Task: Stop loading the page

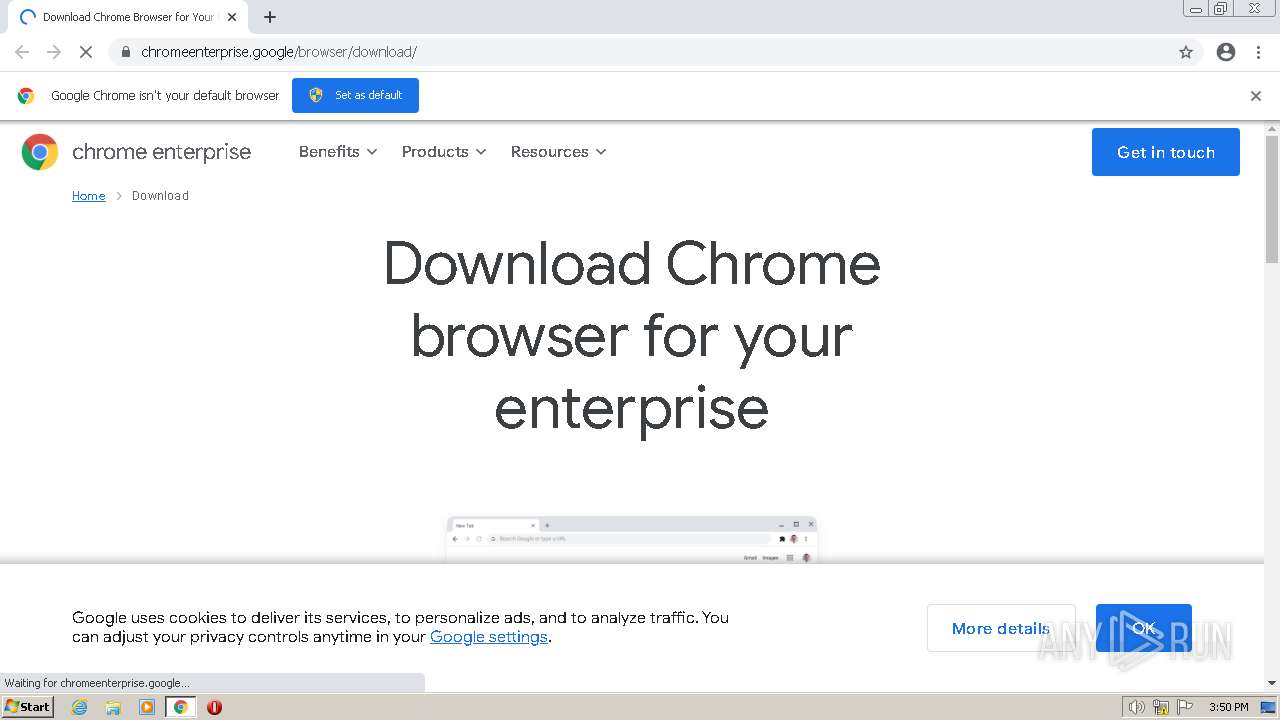Action: 86,52
